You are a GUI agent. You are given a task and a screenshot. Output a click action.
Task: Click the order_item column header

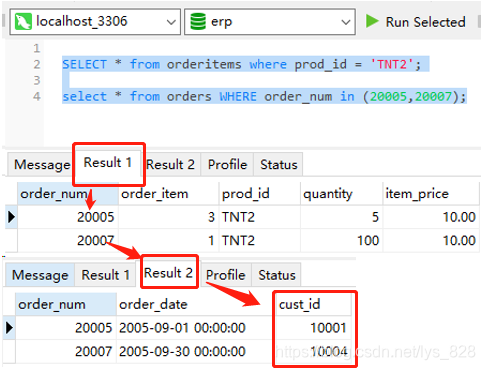coord(168,194)
